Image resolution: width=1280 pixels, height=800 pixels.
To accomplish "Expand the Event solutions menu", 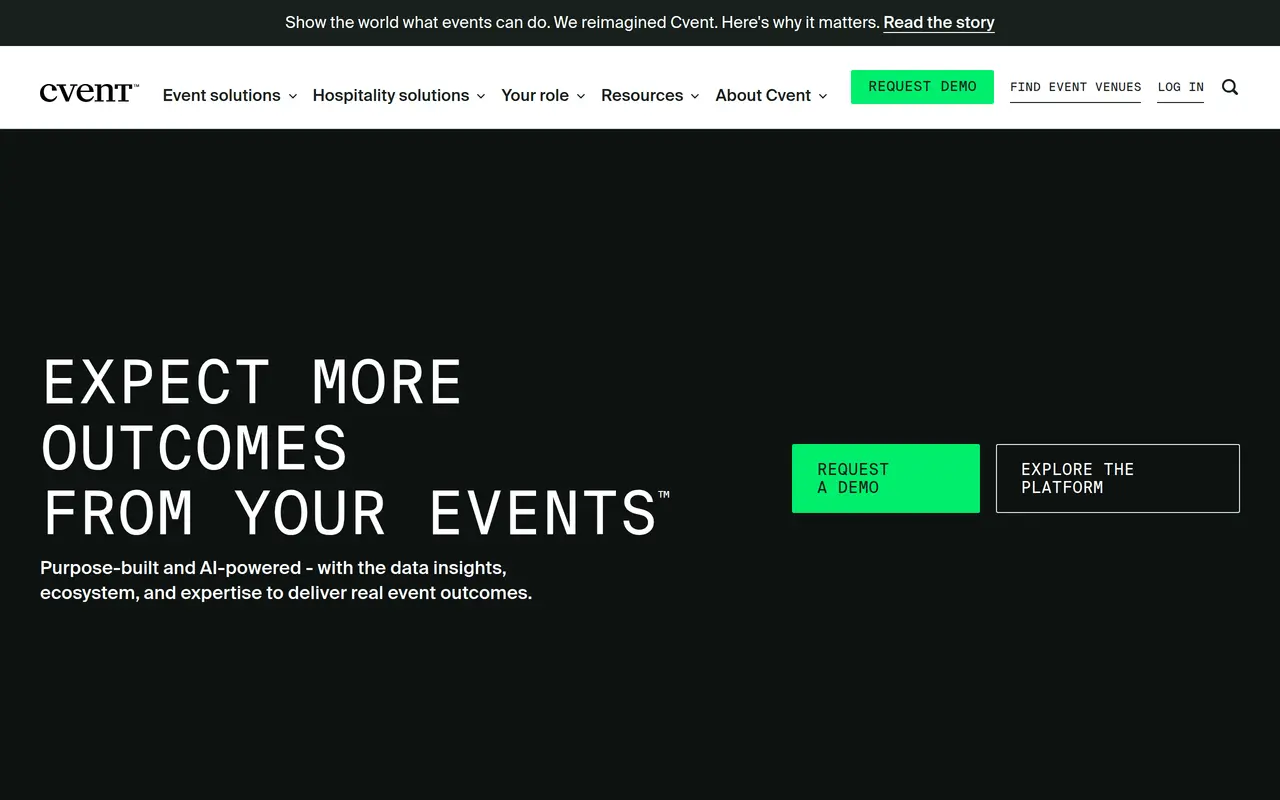I will click(230, 95).
